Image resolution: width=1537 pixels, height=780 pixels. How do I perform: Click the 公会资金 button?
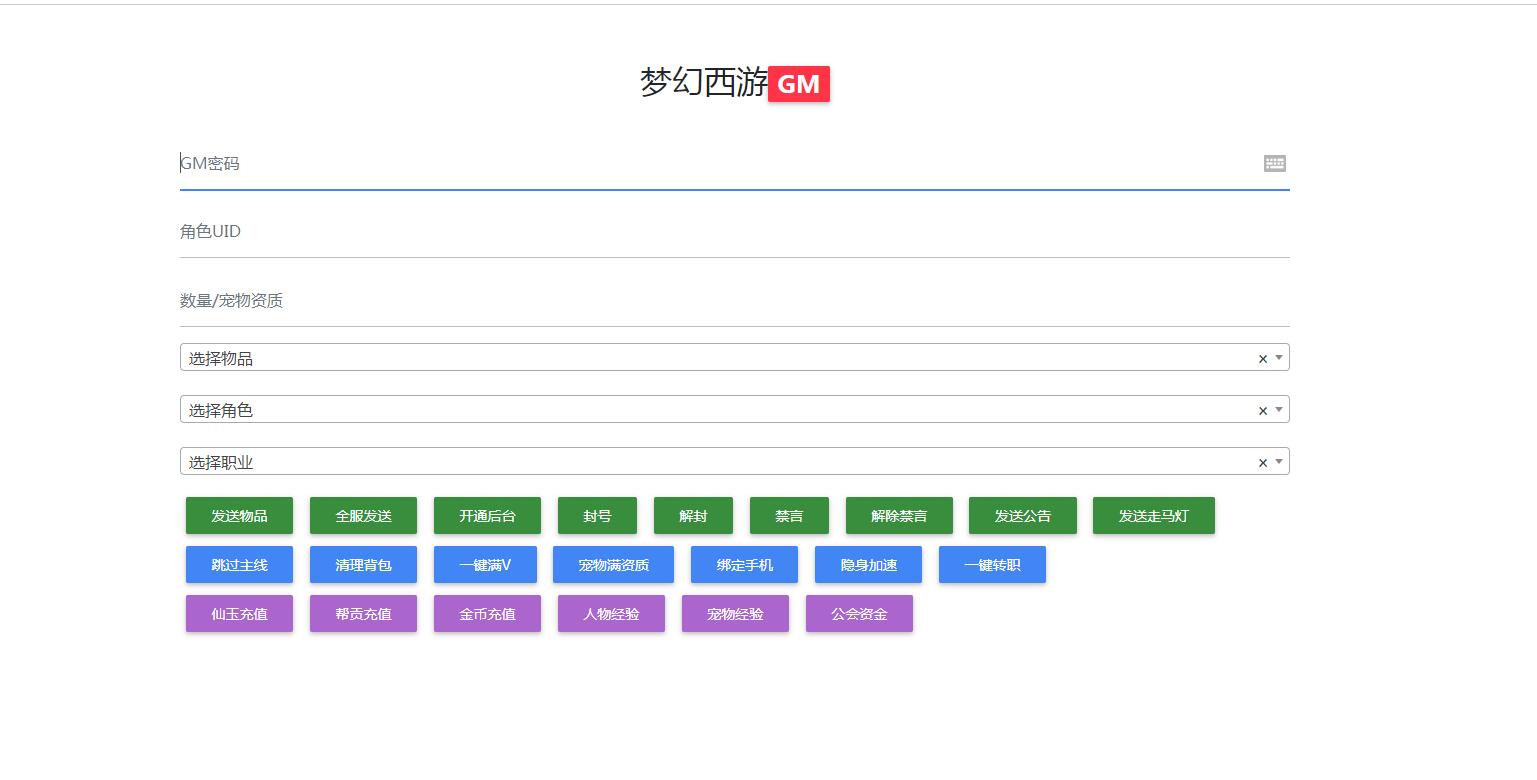[x=859, y=614]
